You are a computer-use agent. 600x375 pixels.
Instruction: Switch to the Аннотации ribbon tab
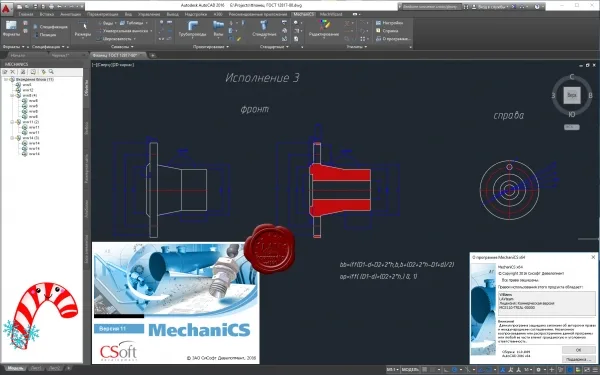[70, 14]
